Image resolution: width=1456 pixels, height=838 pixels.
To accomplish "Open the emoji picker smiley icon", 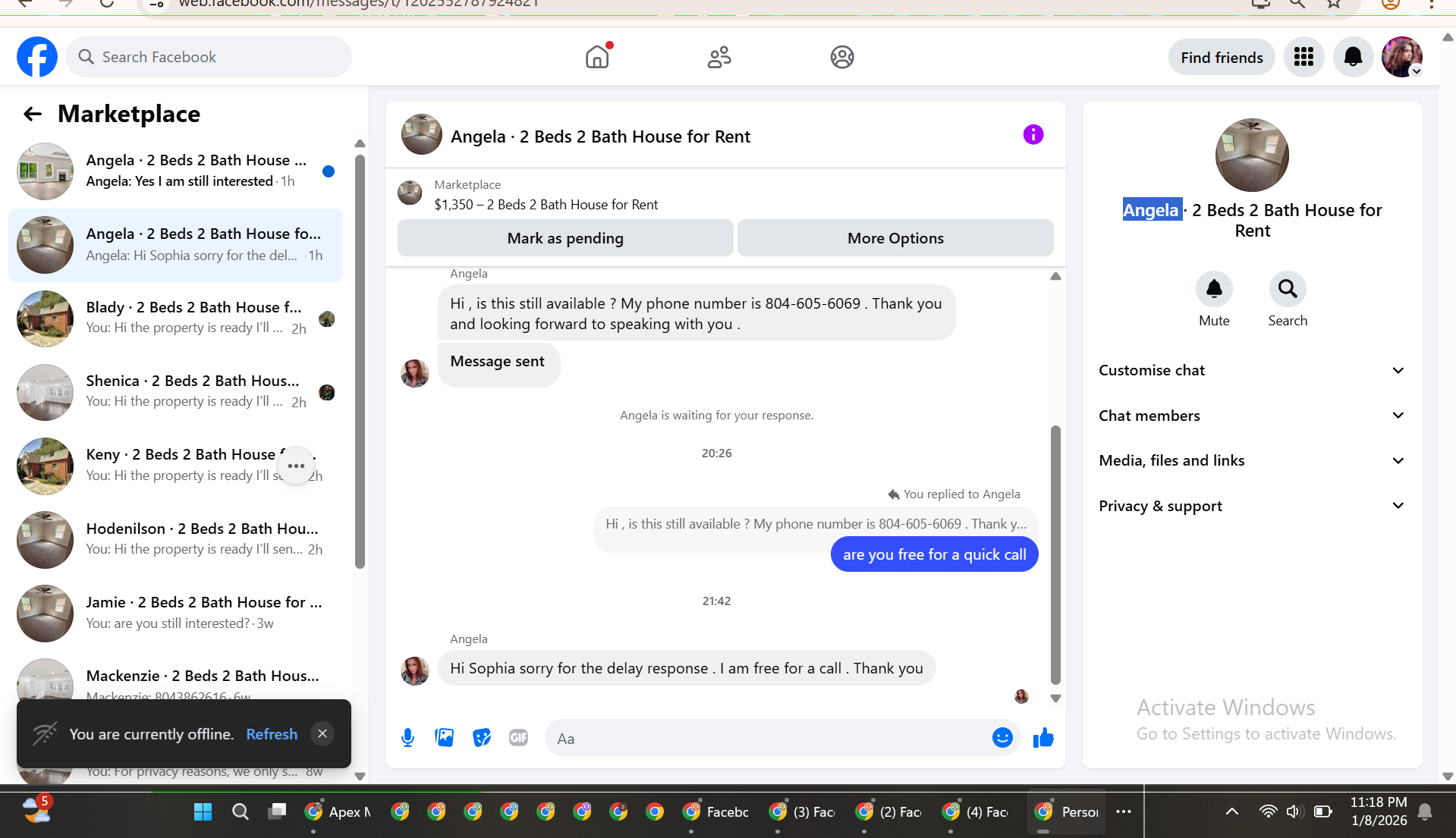I will [x=1002, y=738].
